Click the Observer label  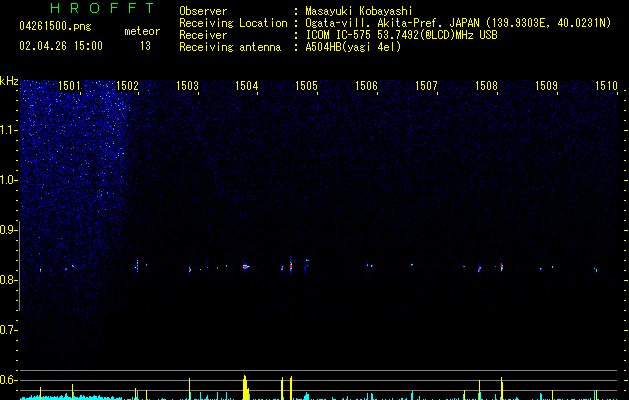click(203, 11)
